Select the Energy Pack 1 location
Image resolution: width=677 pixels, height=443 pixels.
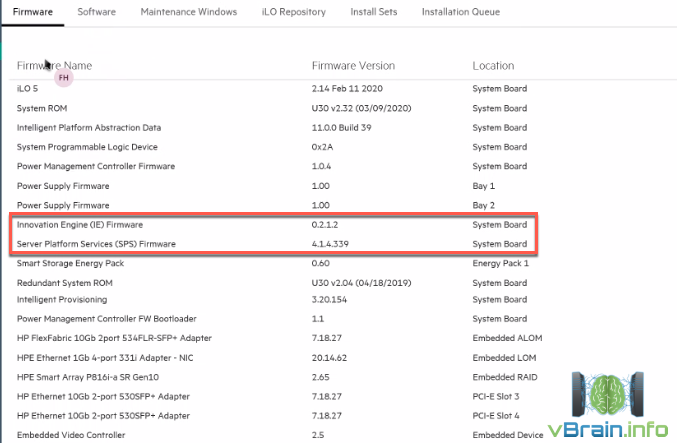(x=500, y=263)
